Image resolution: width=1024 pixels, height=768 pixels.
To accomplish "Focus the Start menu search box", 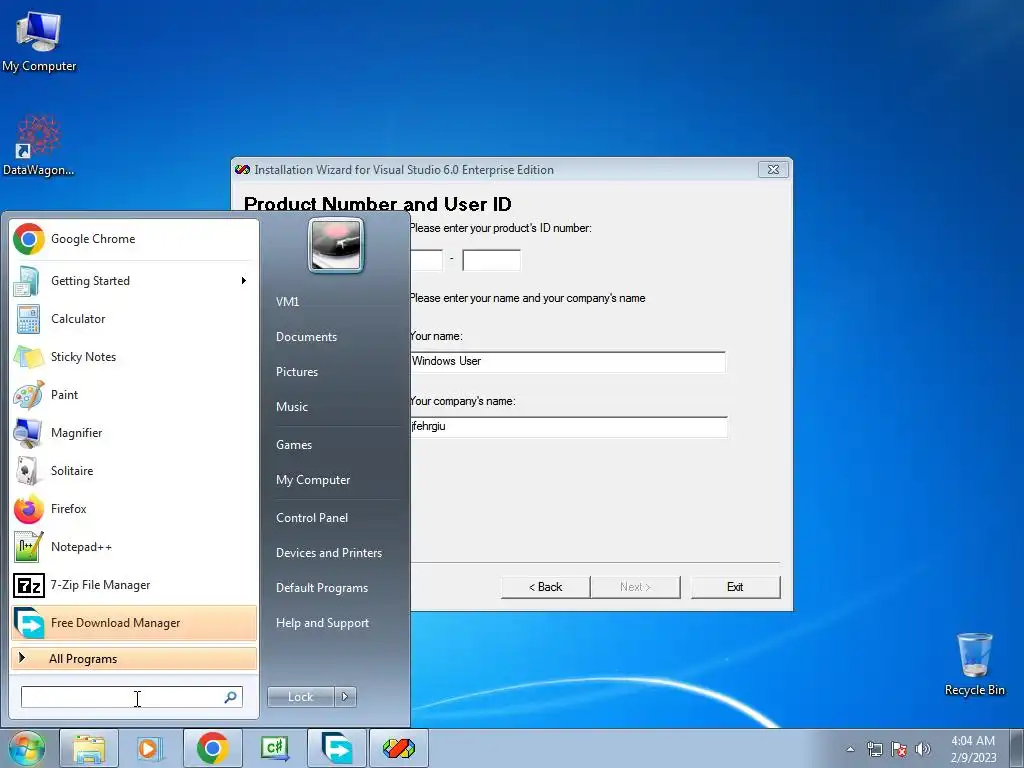I will [x=131, y=697].
